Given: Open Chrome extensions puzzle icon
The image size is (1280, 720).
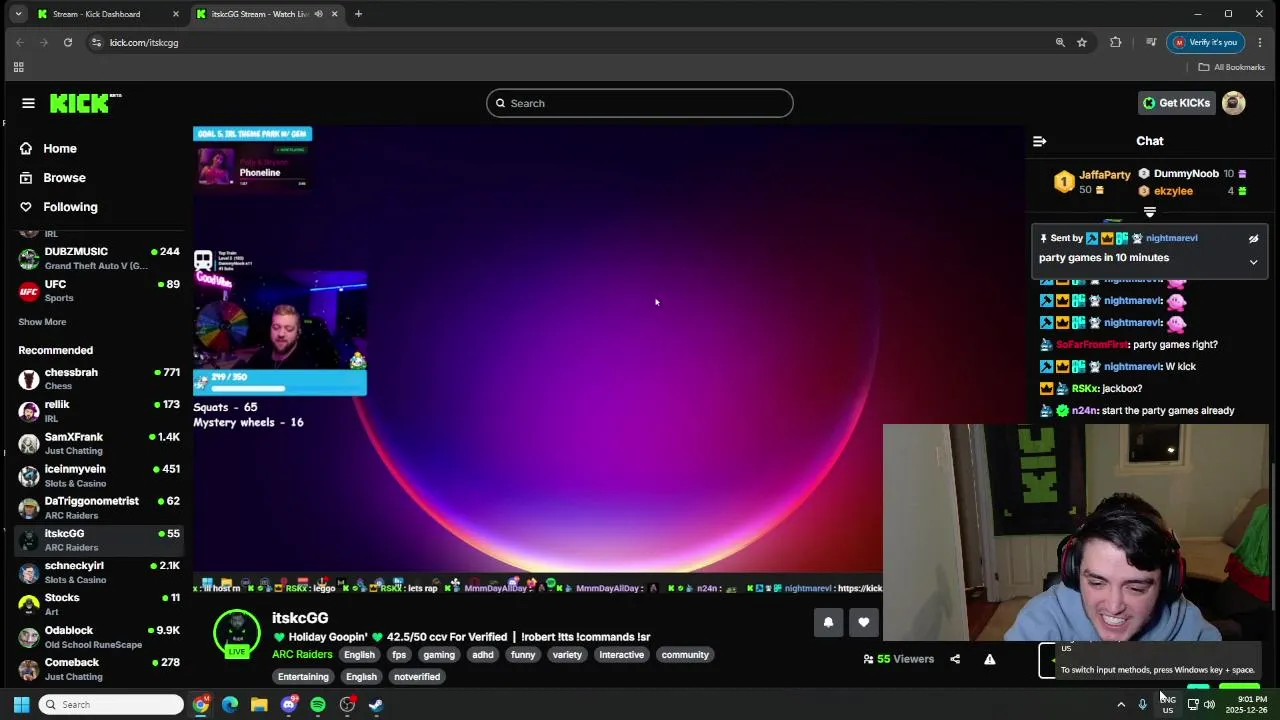Looking at the screenshot, I should pyautogui.click(x=1116, y=42).
